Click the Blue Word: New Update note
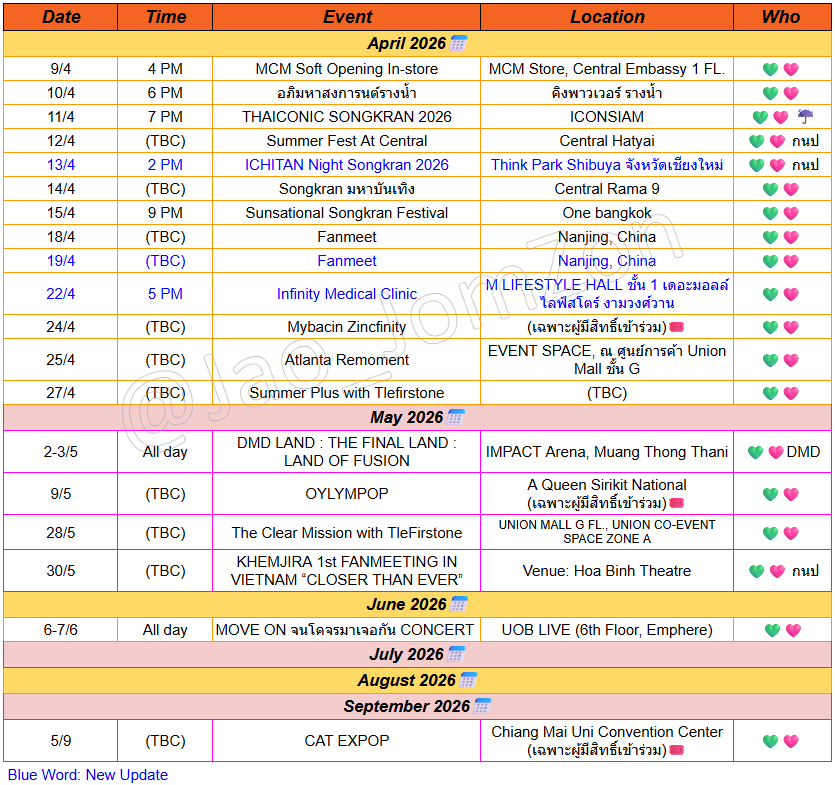The width and height of the screenshot is (835, 785). click(x=88, y=774)
